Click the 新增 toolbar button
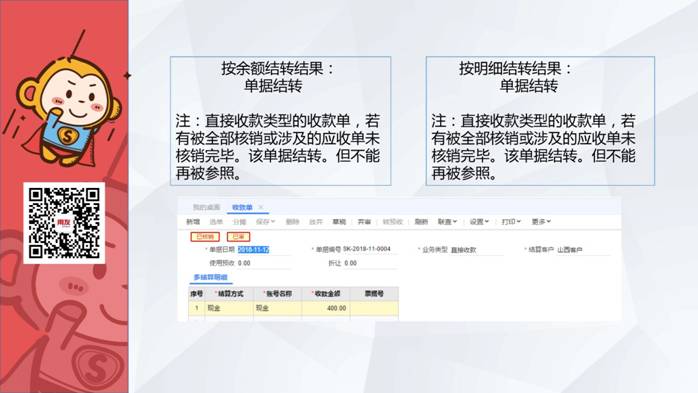Screen dimensions: 698x393 pyautogui.click(x=193, y=222)
